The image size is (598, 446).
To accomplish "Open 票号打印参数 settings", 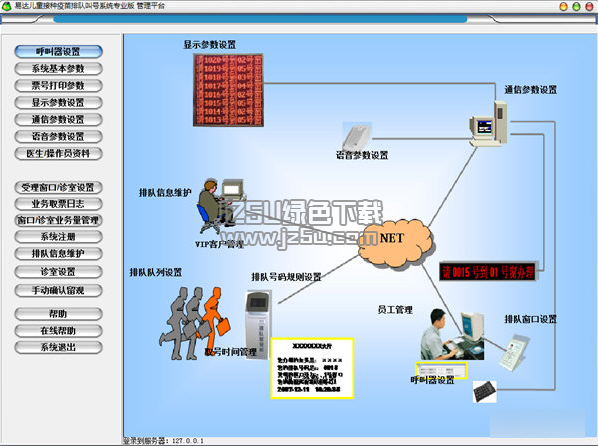I will point(58,85).
